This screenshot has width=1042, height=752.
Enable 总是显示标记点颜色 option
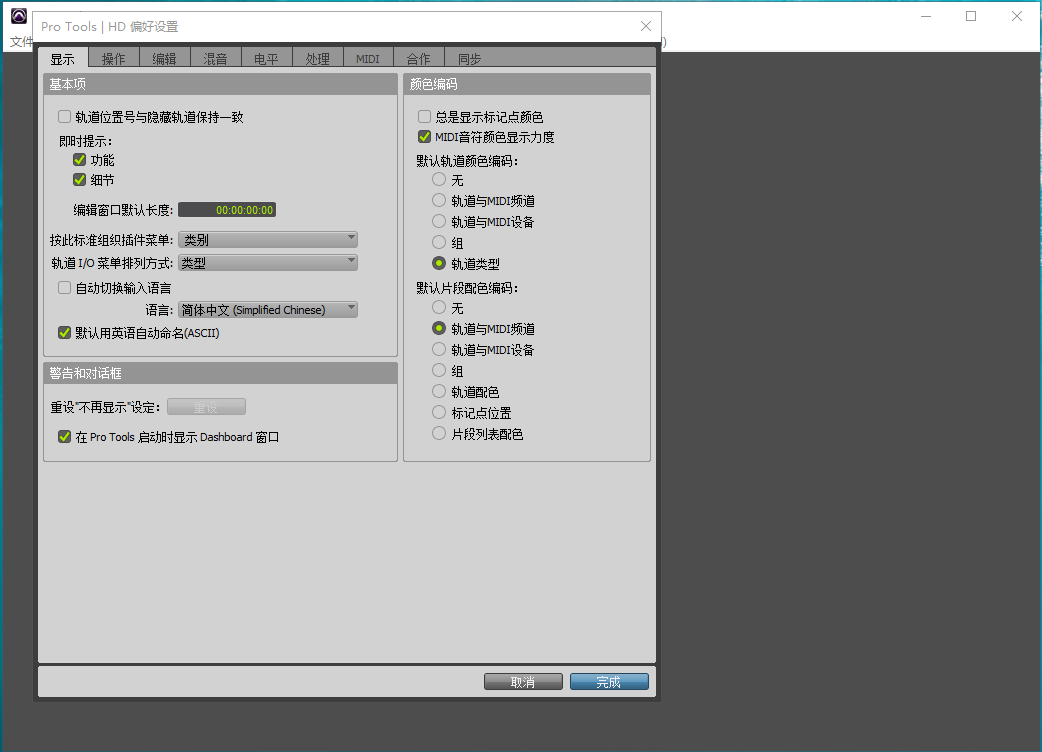[425, 117]
